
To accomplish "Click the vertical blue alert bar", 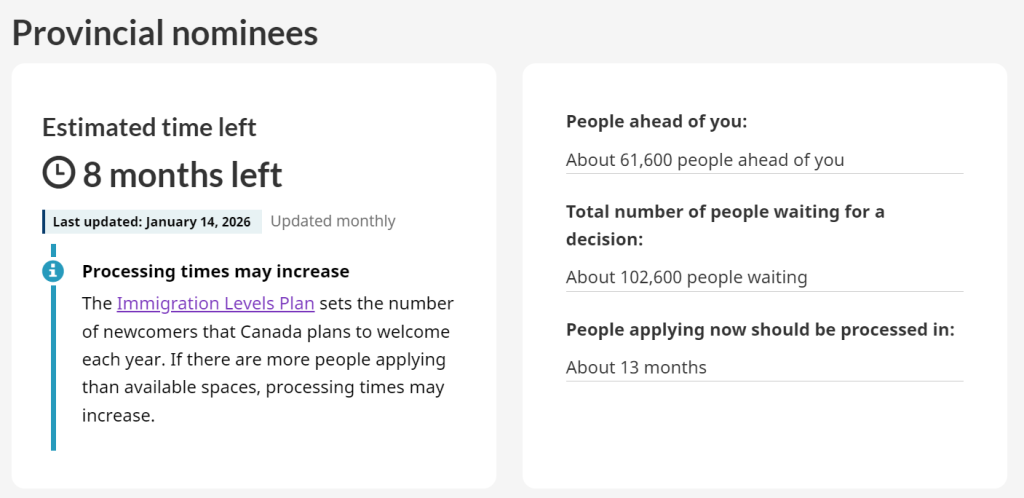I will point(54,380).
